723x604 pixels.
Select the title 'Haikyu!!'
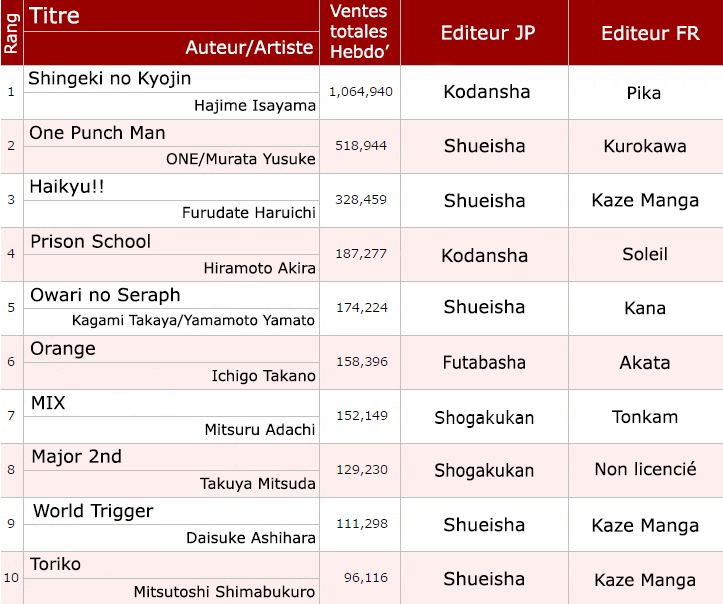pyautogui.click(x=67, y=187)
